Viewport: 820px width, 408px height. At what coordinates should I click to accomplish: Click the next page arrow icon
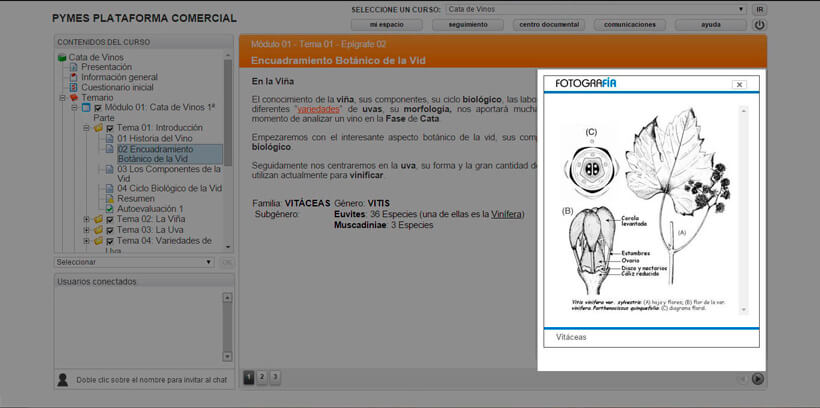point(758,378)
